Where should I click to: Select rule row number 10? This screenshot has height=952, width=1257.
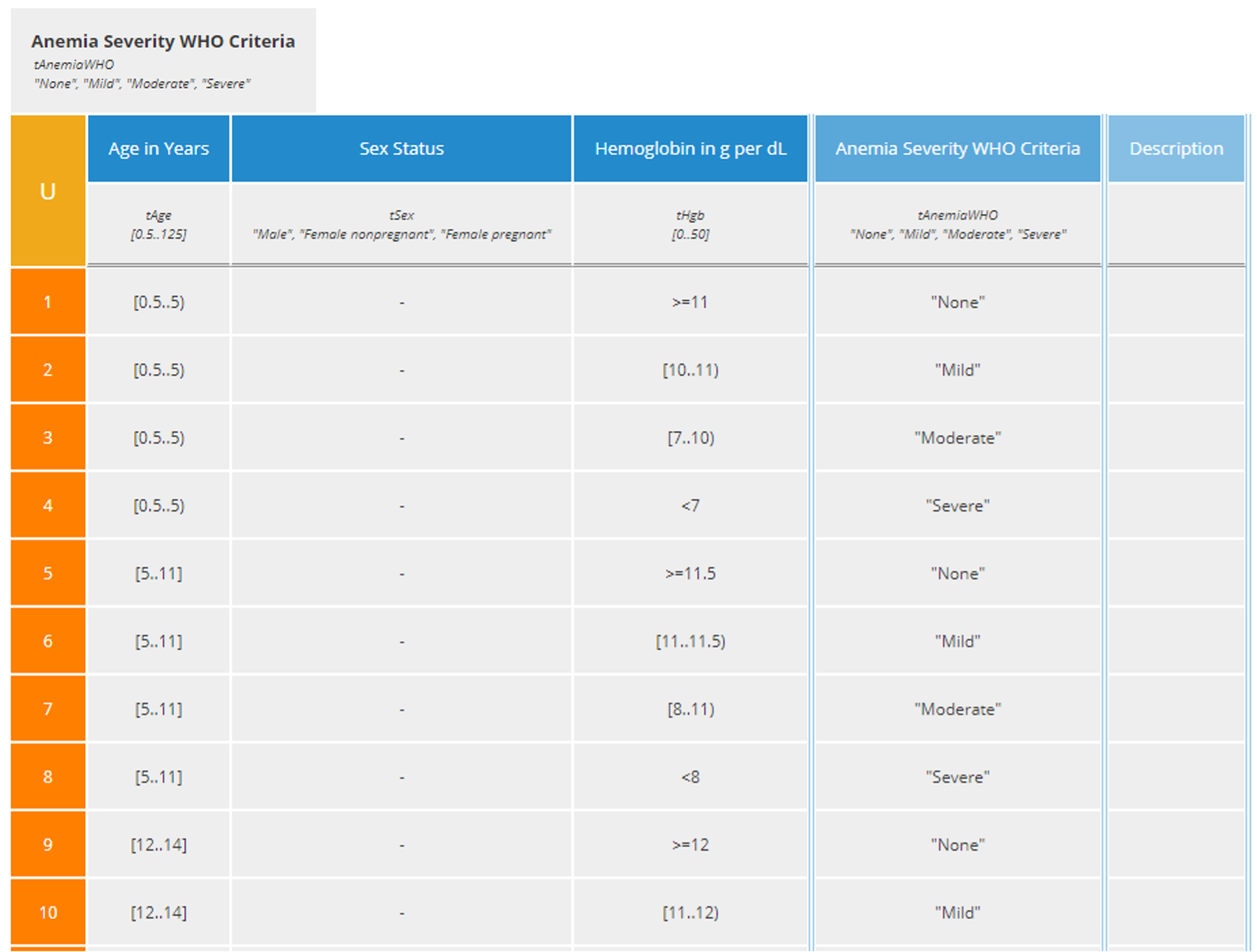(47, 912)
